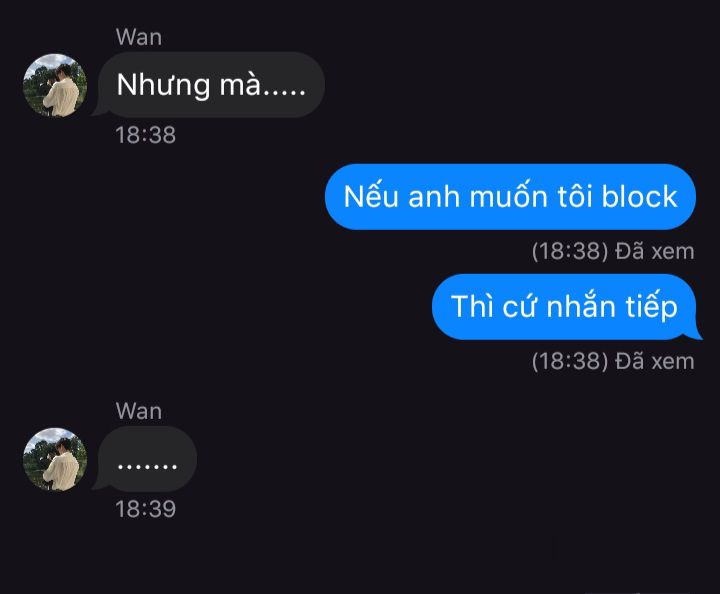Tap Wan's profile picture beside the dots message
The width and height of the screenshot is (720, 594).
point(55,459)
